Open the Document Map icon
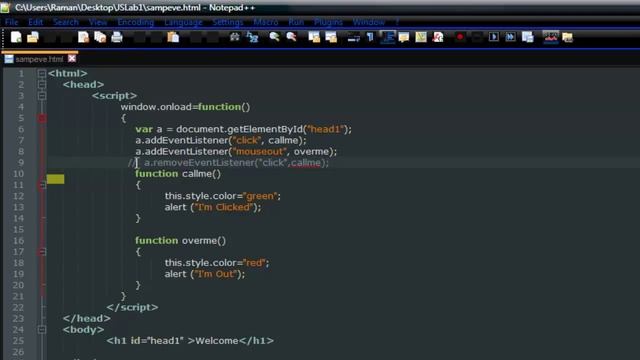 pos(421,37)
